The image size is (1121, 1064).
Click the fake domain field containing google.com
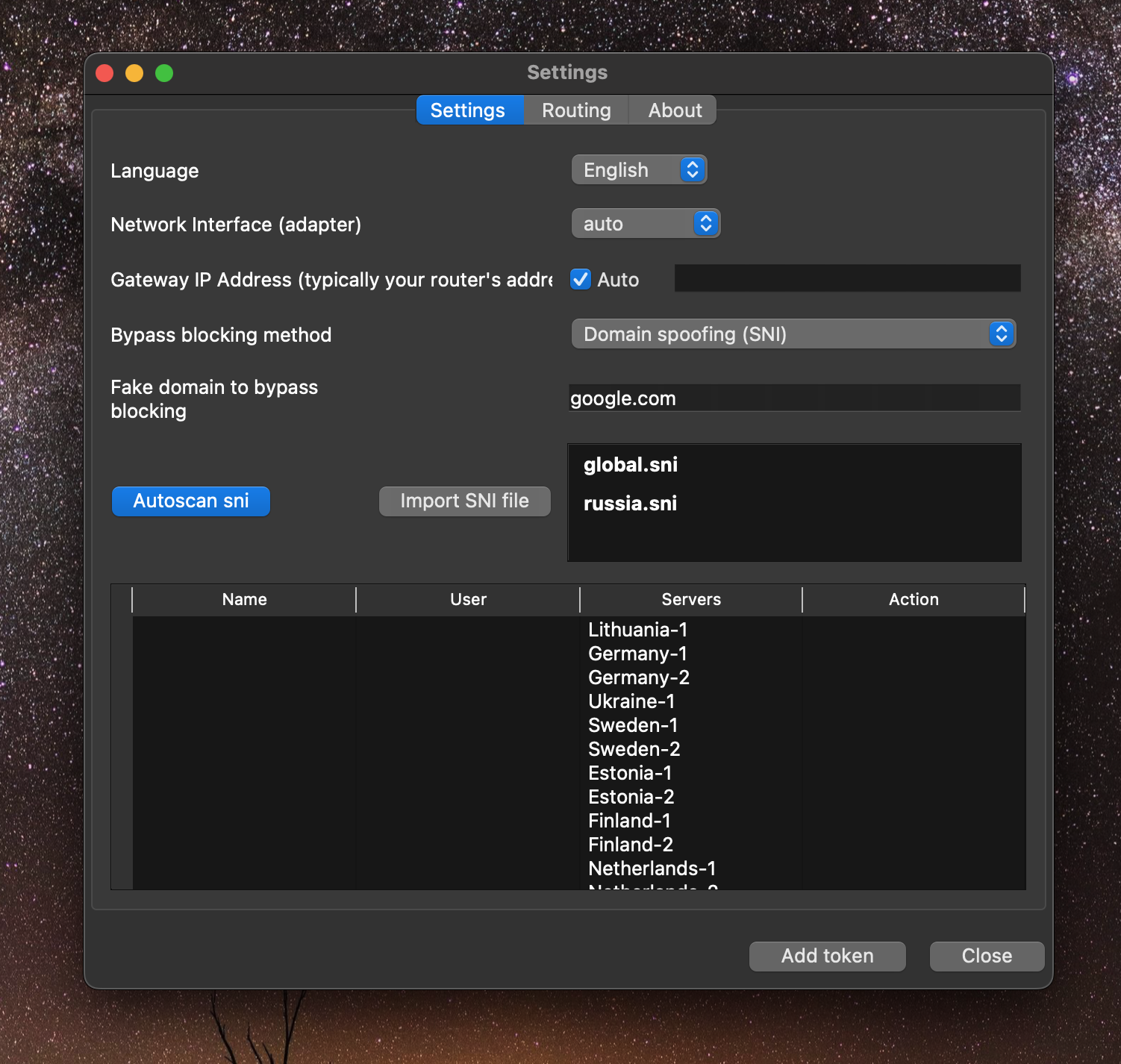pos(794,398)
